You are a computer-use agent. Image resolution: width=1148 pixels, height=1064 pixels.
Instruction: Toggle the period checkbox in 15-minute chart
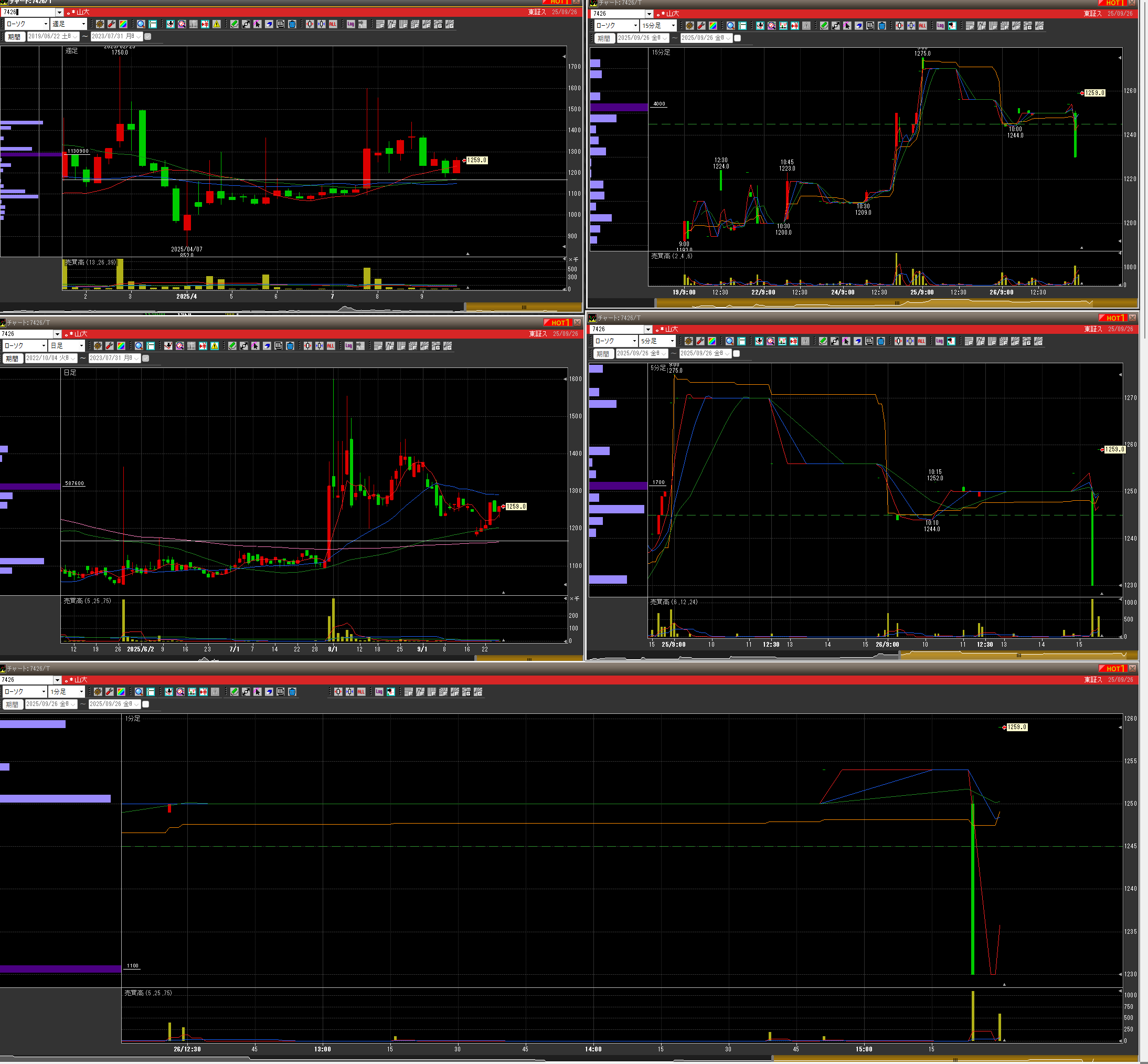coord(738,38)
